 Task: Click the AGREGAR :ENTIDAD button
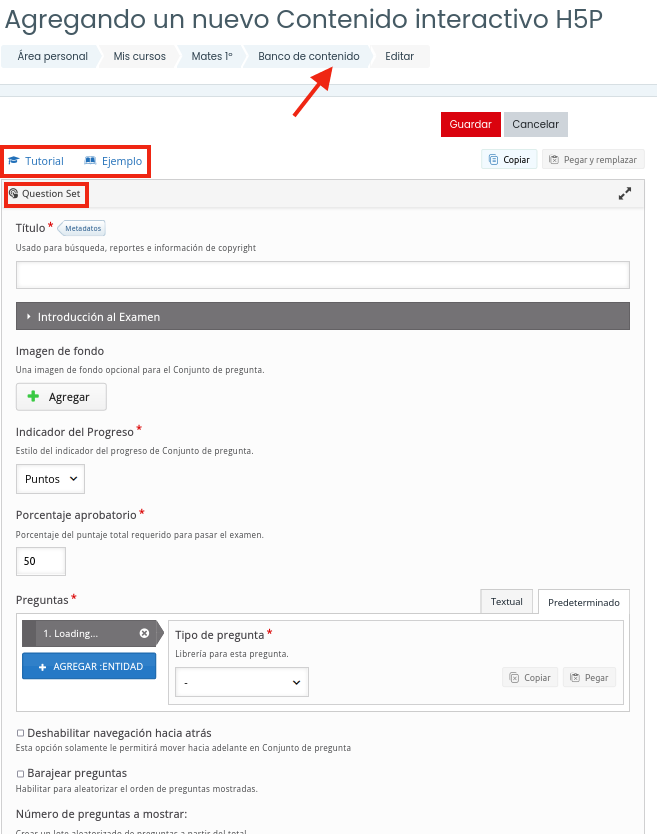point(89,666)
